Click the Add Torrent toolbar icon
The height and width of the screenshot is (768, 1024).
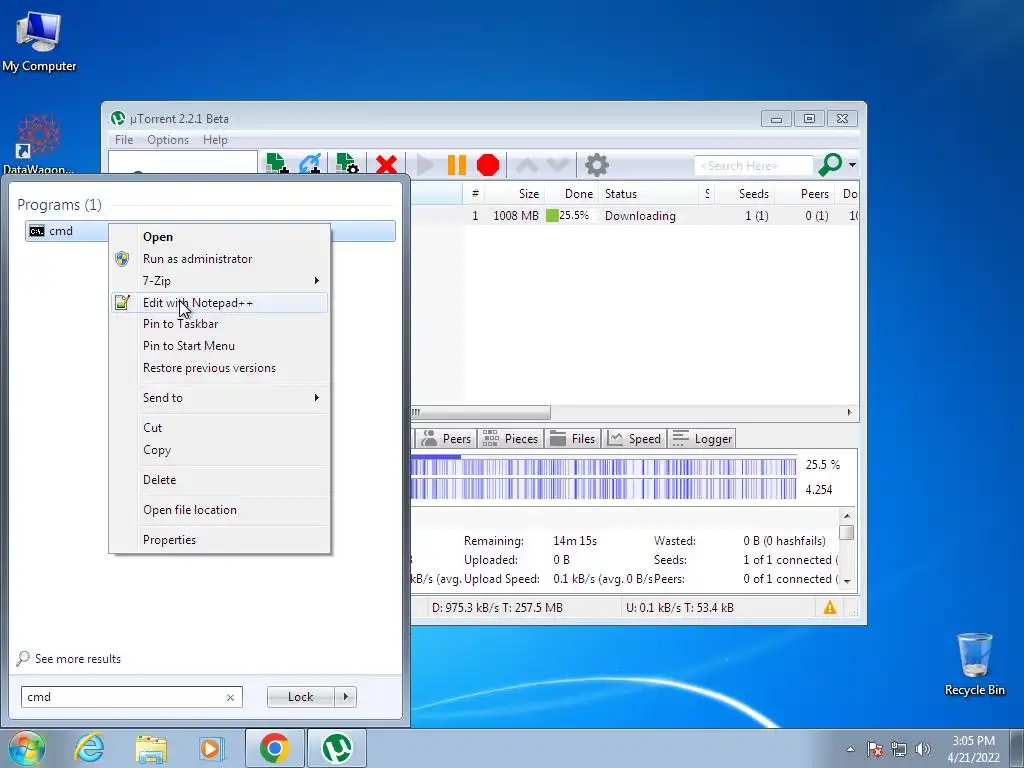(x=278, y=165)
